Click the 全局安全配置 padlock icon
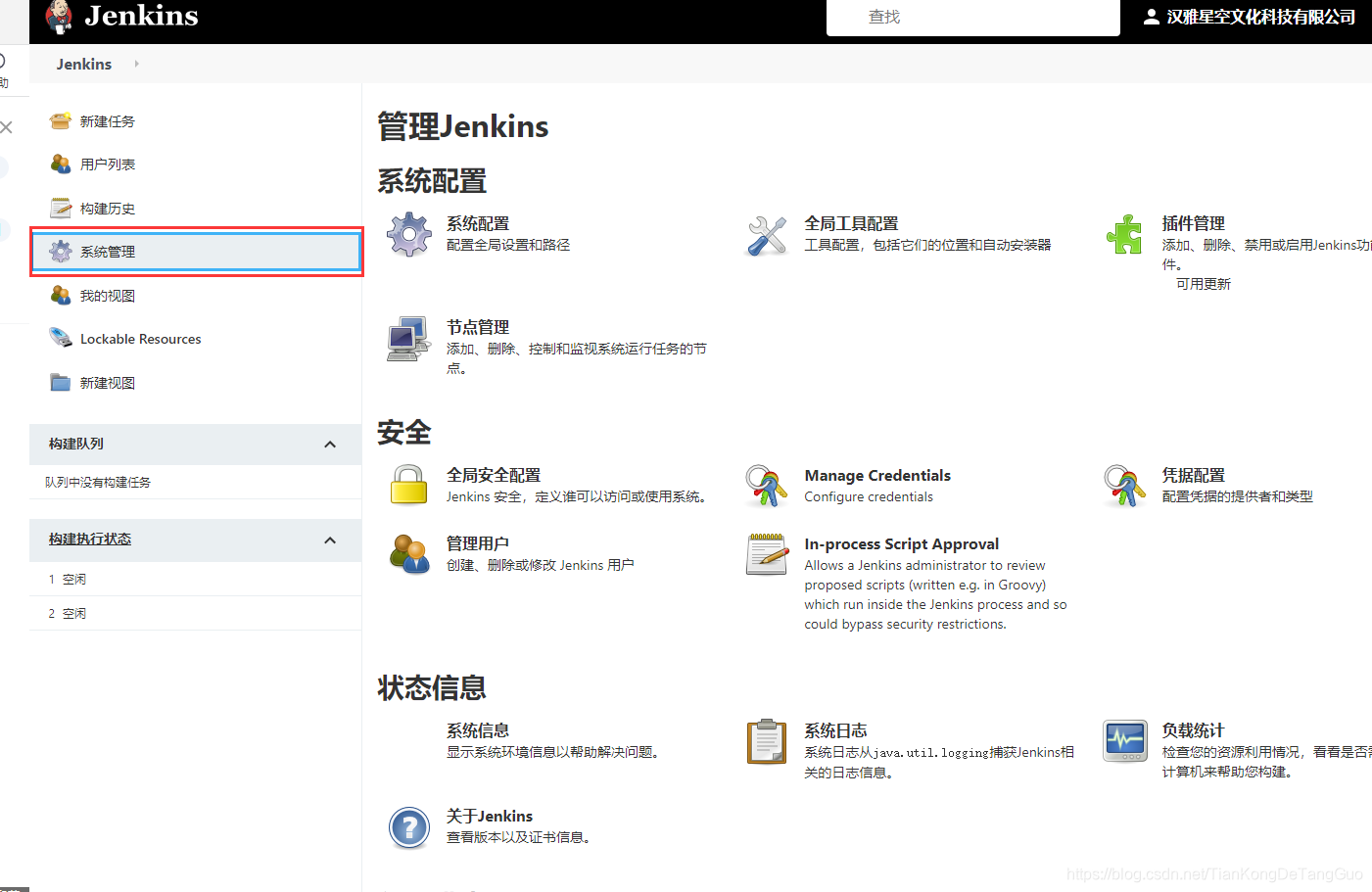 tap(408, 486)
